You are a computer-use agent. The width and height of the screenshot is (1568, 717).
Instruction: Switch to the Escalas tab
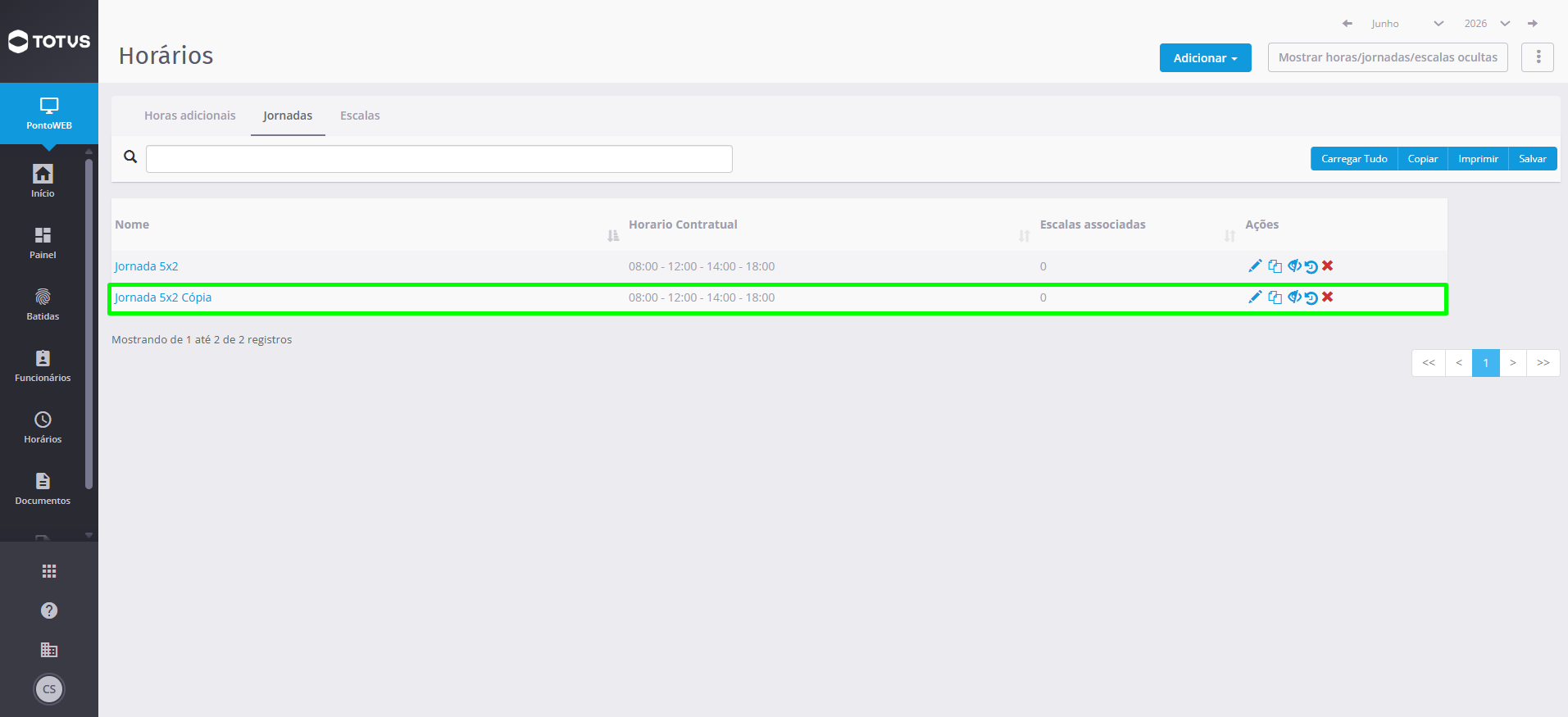pyautogui.click(x=360, y=116)
